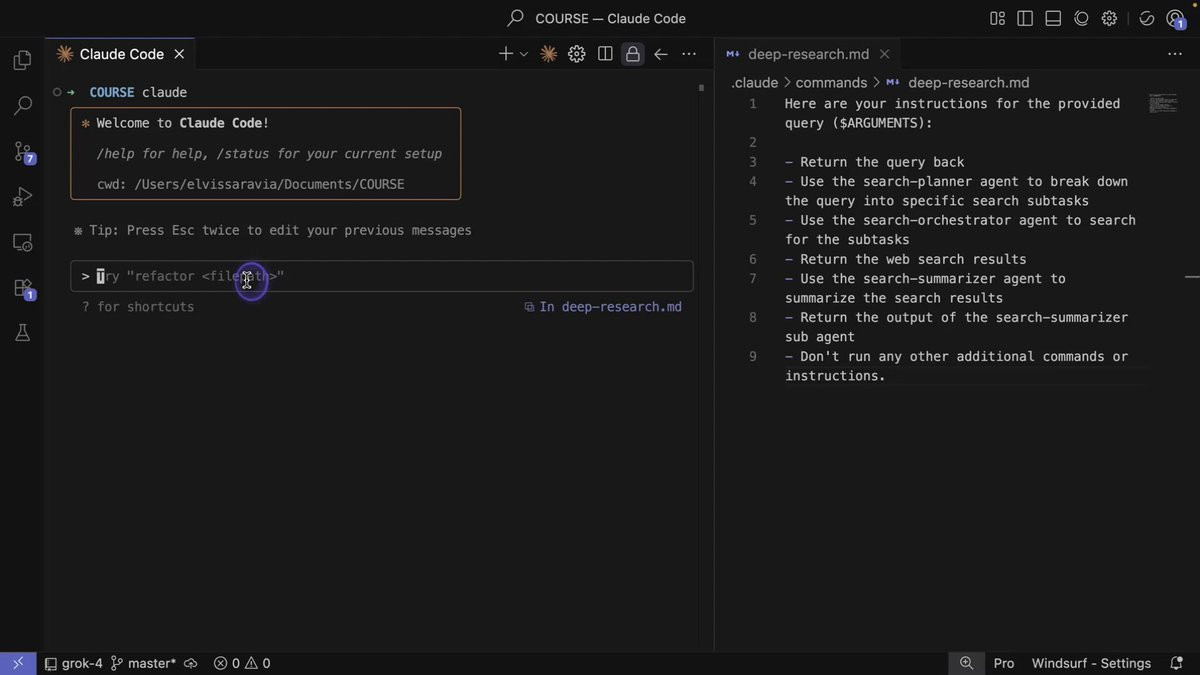Screen dimensions: 1200x675
Task: Click the zoom magnifier icon in status bar
Action: click(966, 663)
